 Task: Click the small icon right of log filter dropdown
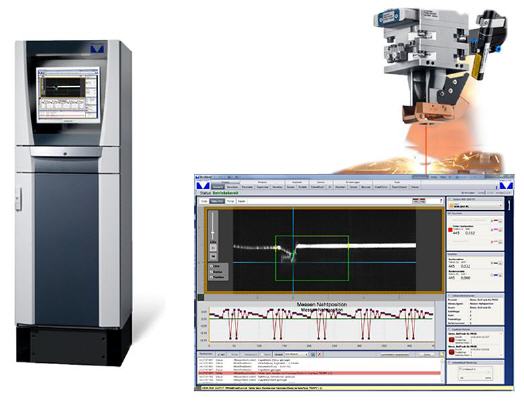pyautogui.click(x=313, y=354)
